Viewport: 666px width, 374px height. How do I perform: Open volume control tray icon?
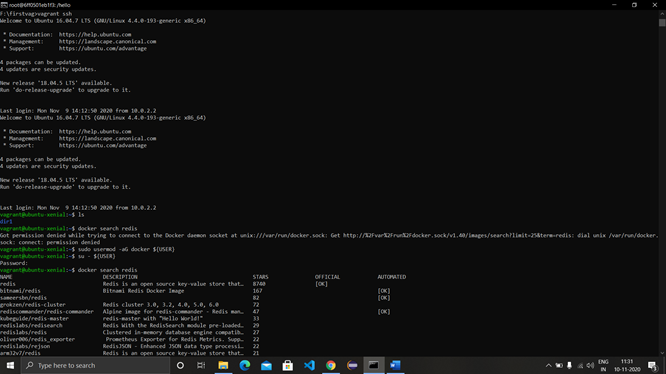click(x=590, y=365)
